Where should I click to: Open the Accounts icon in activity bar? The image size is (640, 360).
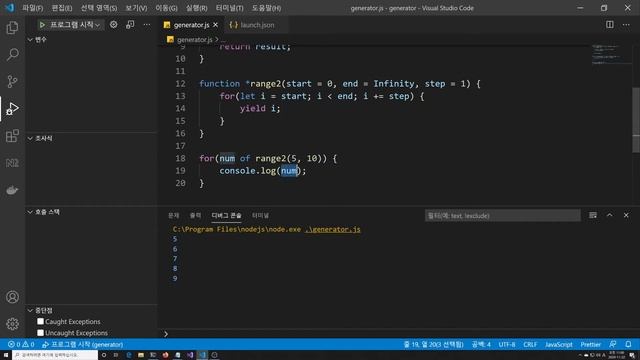coord(12,297)
